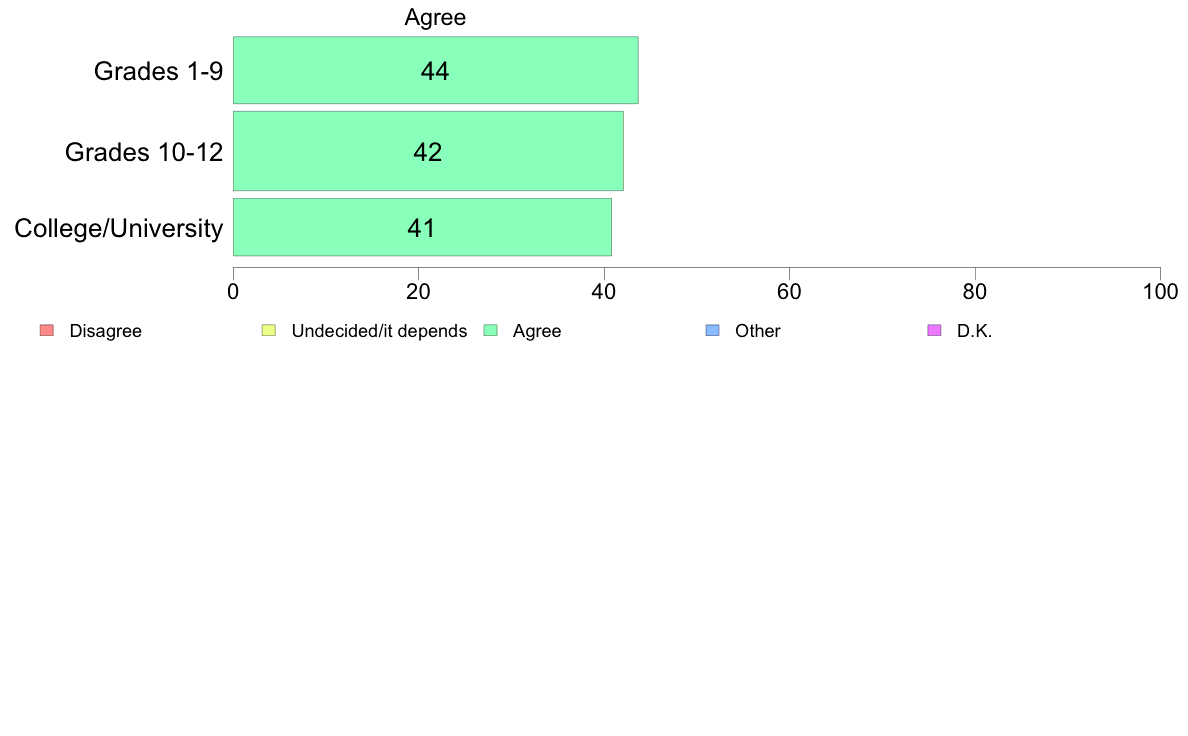The height and width of the screenshot is (736, 1188).
Task: Click the Disagree legend text
Action: point(105,331)
